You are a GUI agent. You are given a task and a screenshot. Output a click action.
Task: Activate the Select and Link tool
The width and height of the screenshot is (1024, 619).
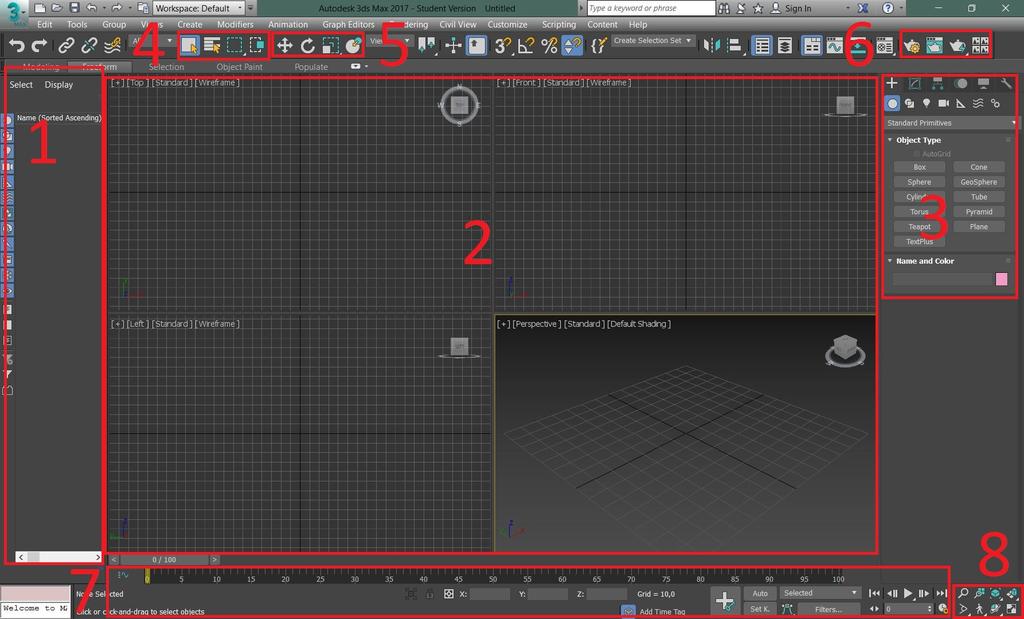pos(67,46)
